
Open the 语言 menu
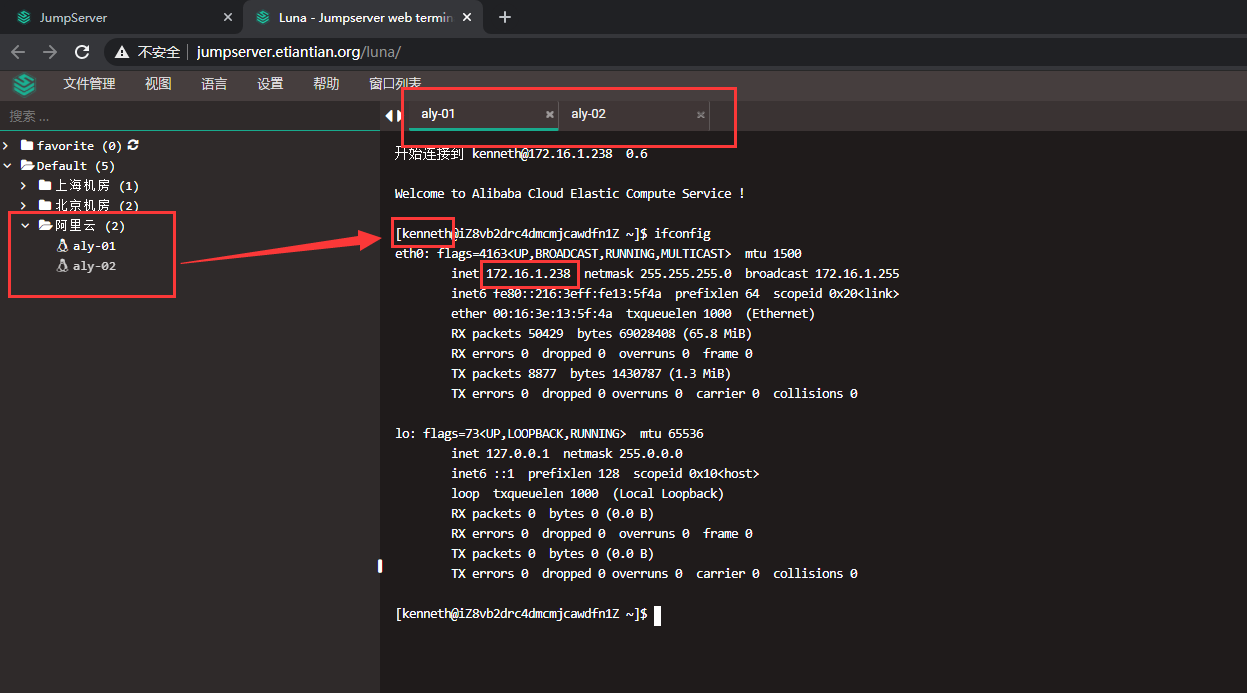point(214,84)
